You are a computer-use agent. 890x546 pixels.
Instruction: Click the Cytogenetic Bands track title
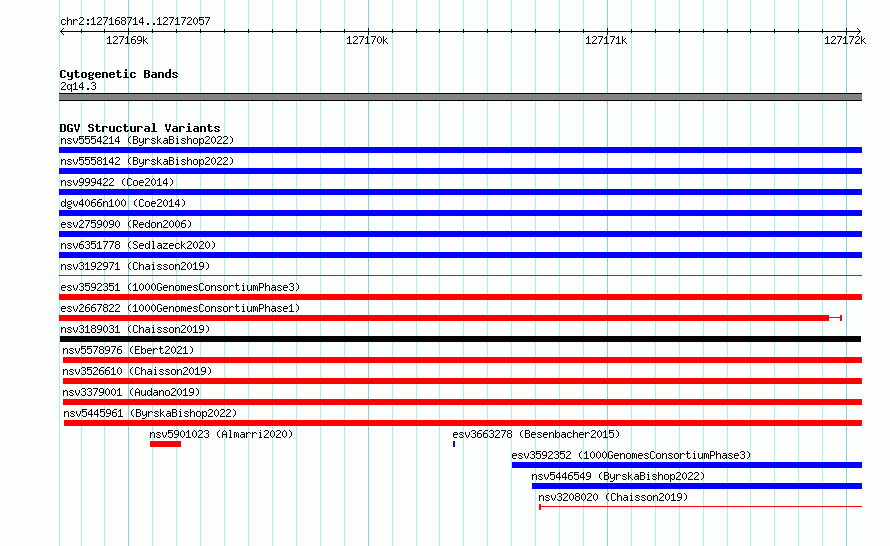[119, 74]
